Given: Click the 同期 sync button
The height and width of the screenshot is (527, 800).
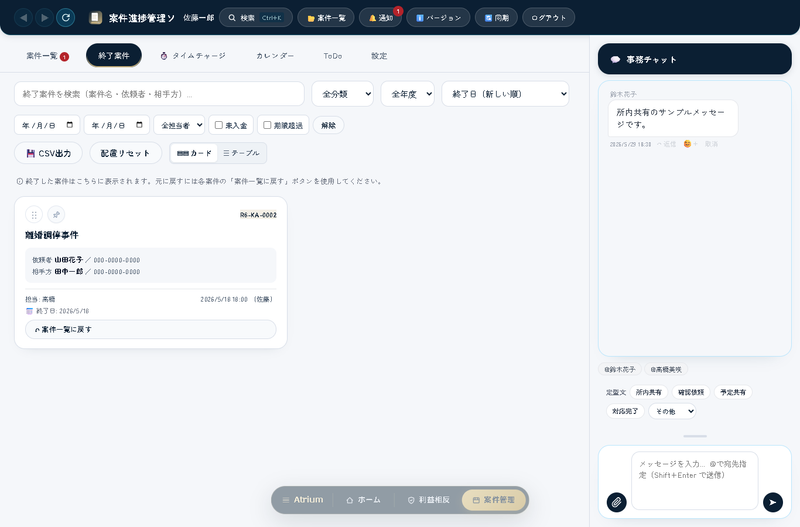Looking at the screenshot, I should coord(496,18).
